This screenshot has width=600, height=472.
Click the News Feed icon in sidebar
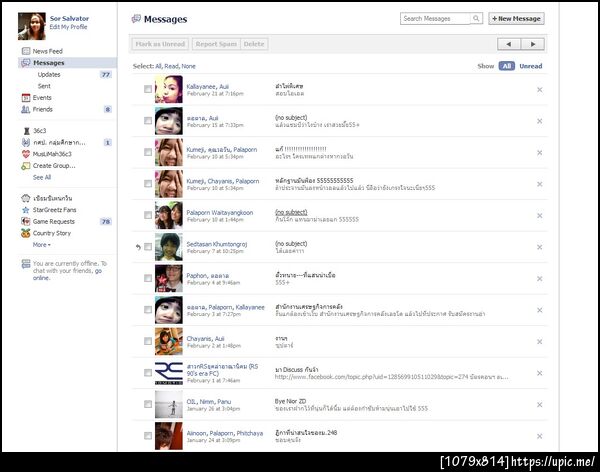26,51
